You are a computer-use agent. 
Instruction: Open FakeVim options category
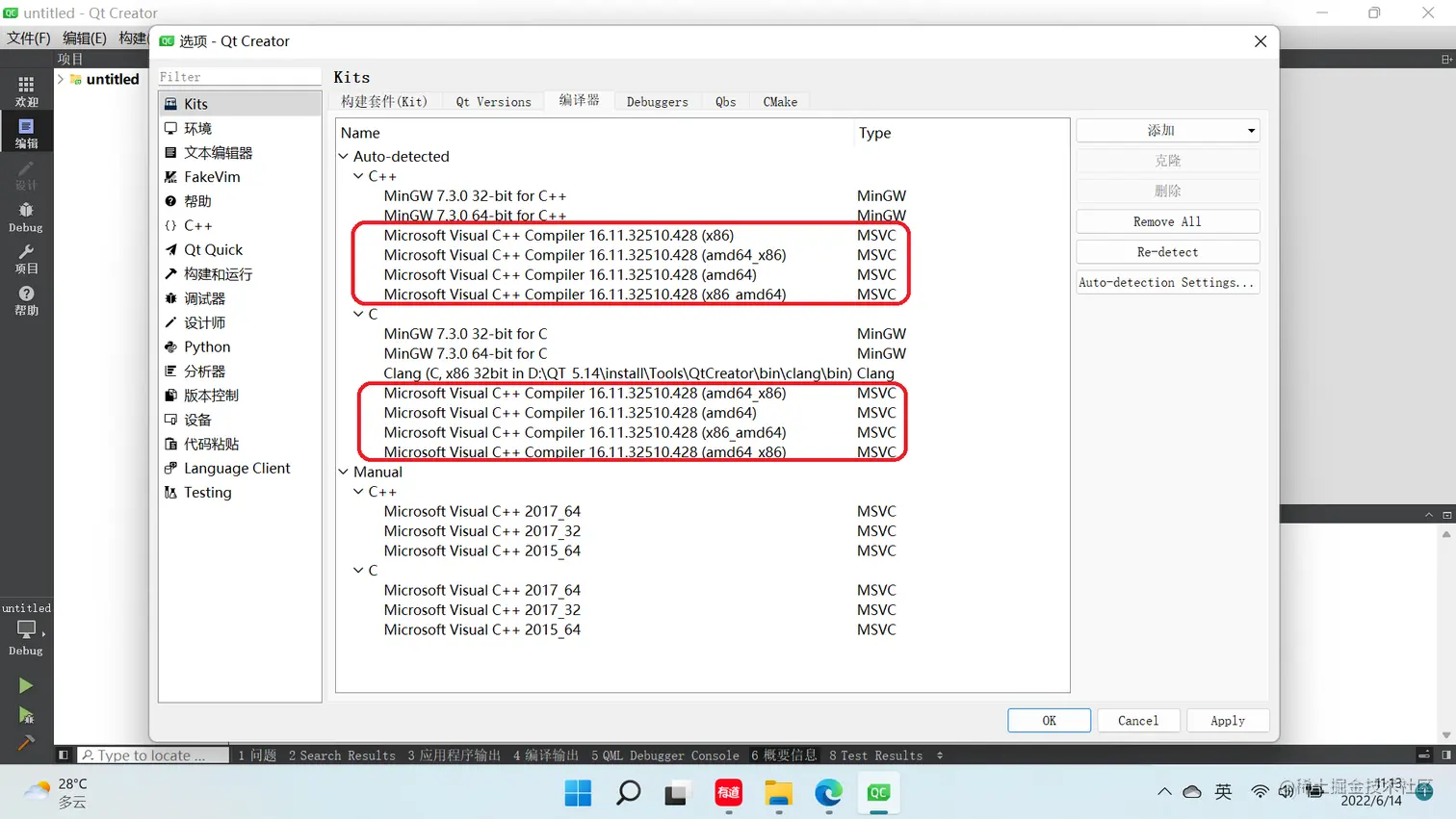[x=240, y=177]
